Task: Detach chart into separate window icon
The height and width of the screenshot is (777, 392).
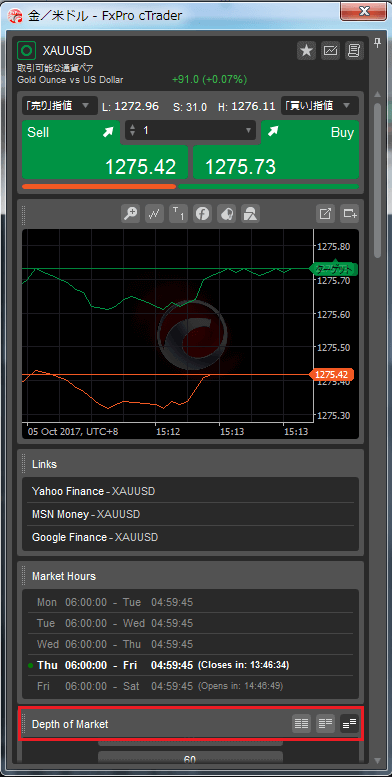Action: (x=326, y=214)
